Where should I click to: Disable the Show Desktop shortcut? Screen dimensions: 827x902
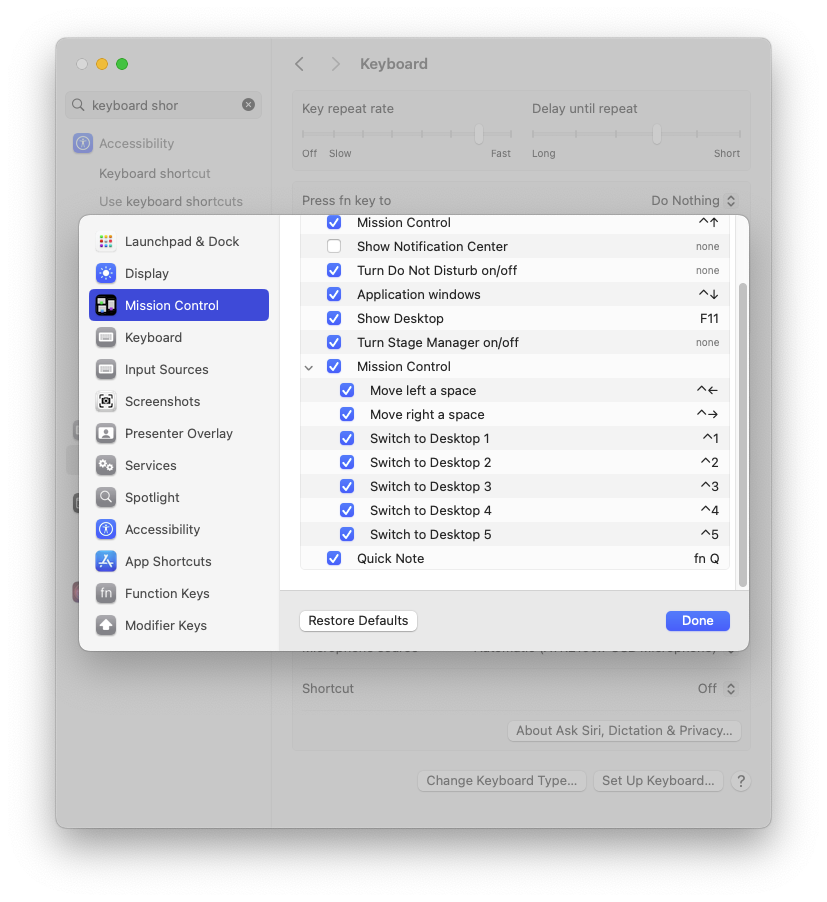[x=334, y=319]
